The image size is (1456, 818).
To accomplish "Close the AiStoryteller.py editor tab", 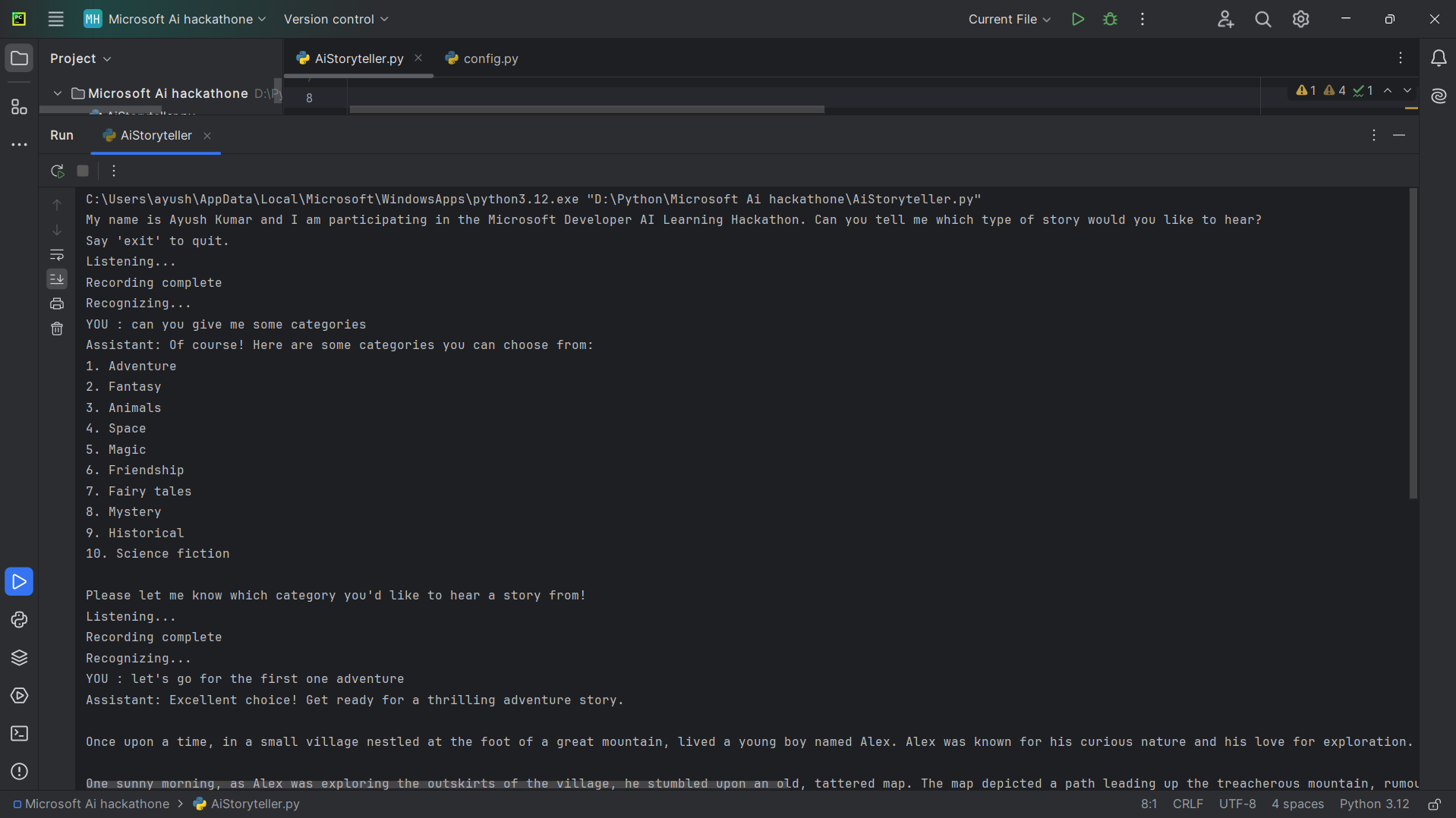I will 418,58.
